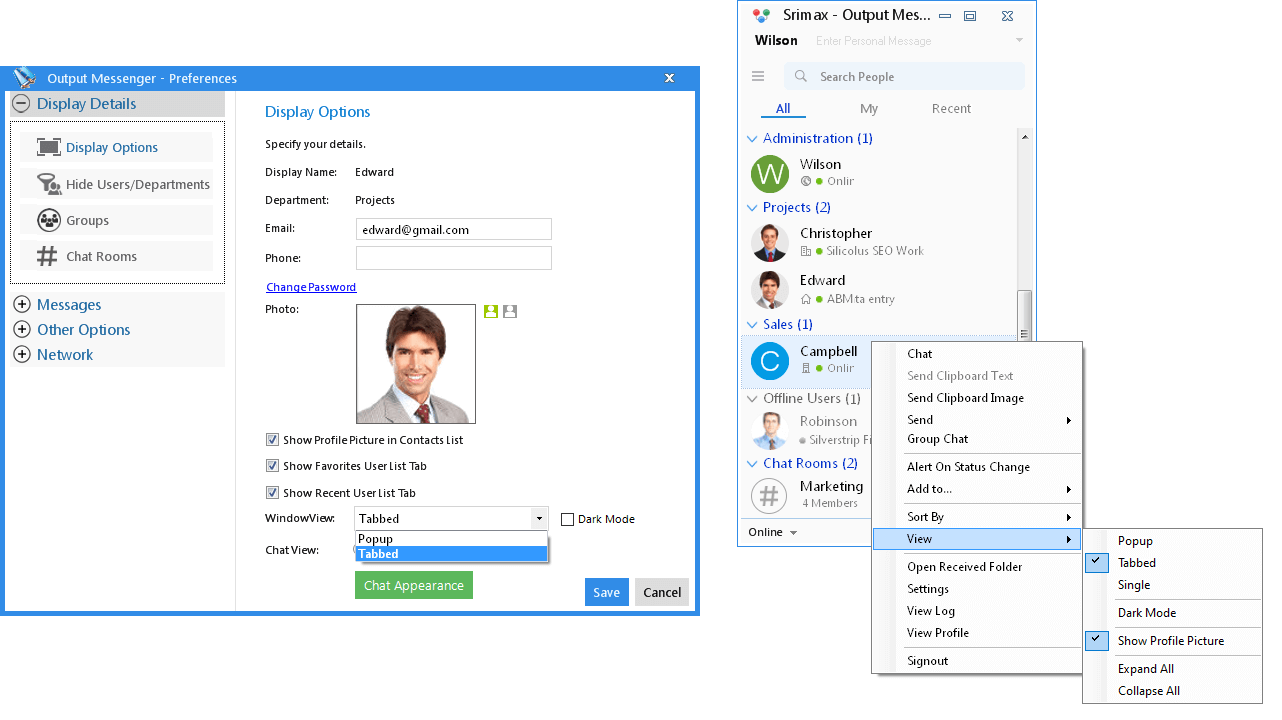The width and height of the screenshot is (1282, 720).
Task: Select Alert On Status Change
Action: pyautogui.click(x=977, y=467)
